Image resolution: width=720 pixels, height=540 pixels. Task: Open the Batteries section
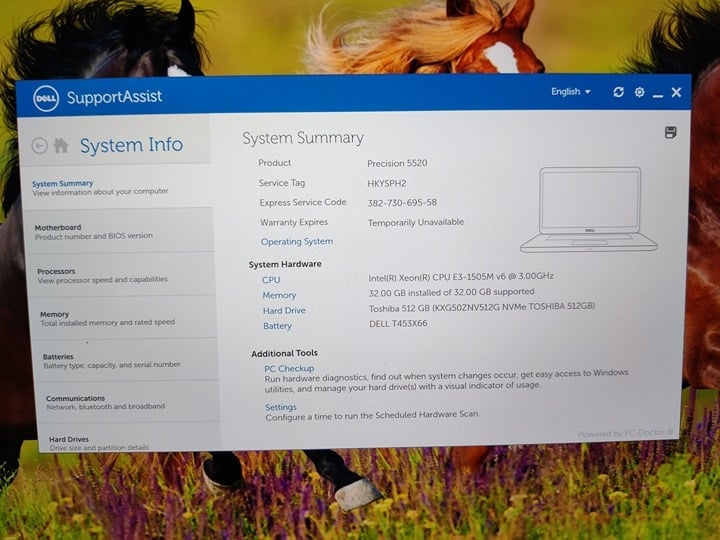[126, 360]
